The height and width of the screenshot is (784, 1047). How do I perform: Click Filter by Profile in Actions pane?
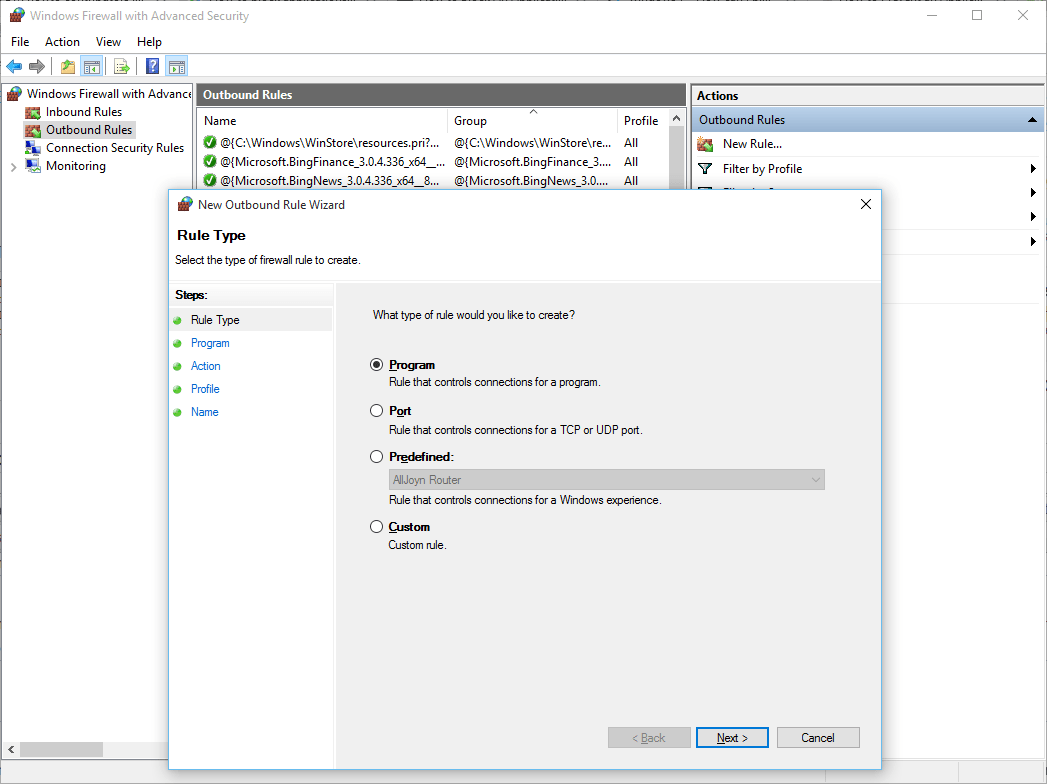[x=763, y=169]
